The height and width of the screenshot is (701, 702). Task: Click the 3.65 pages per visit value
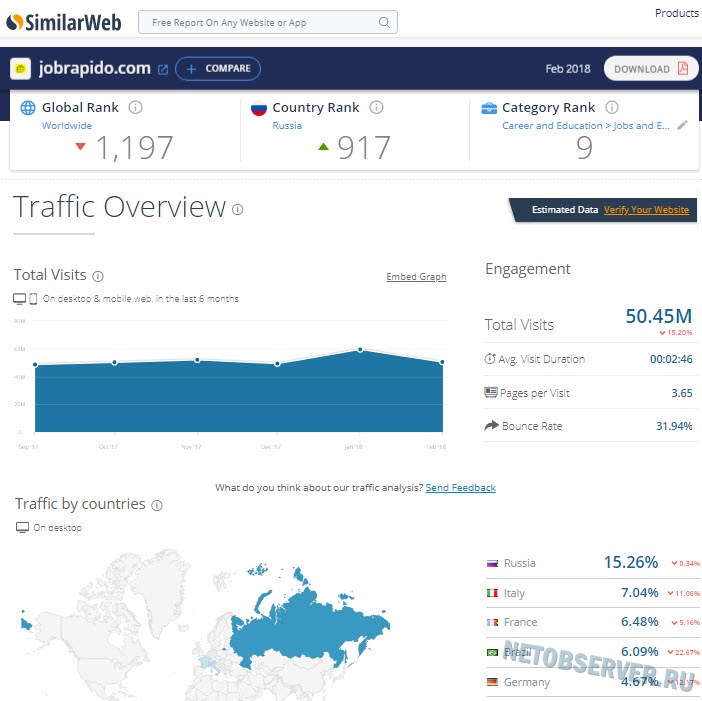tap(681, 393)
